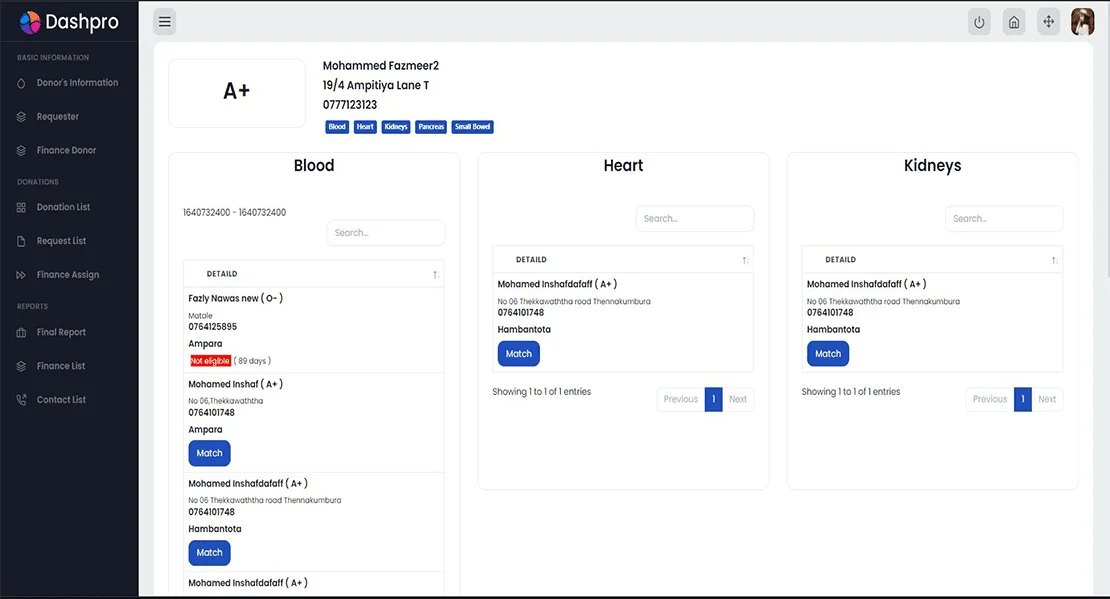Click the power logout icon
The image size is (1110, 599).
[979, 22]
